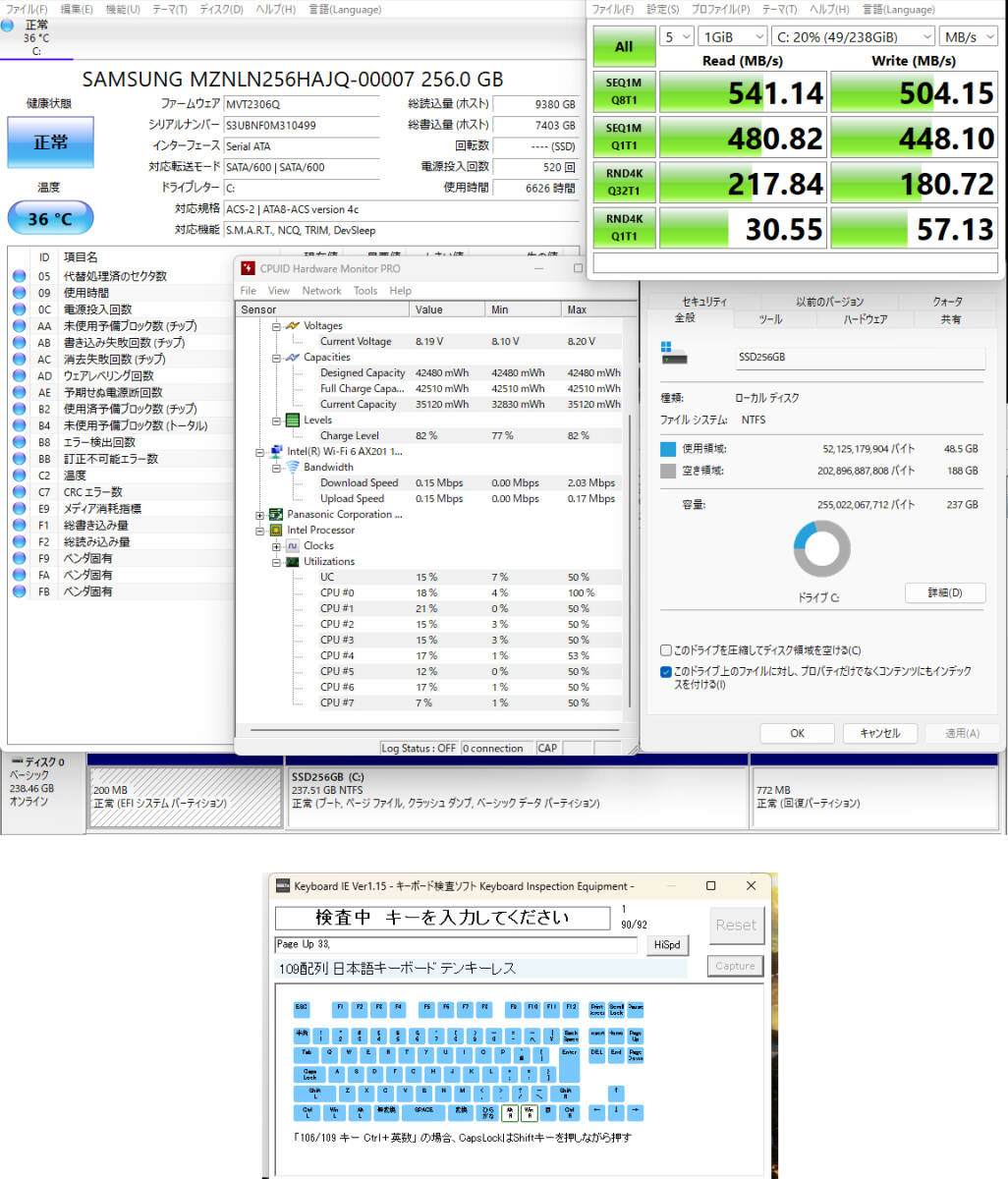Open the Tools menu in HWMonitor
Screen dimensions: 1008x1179
365,291
